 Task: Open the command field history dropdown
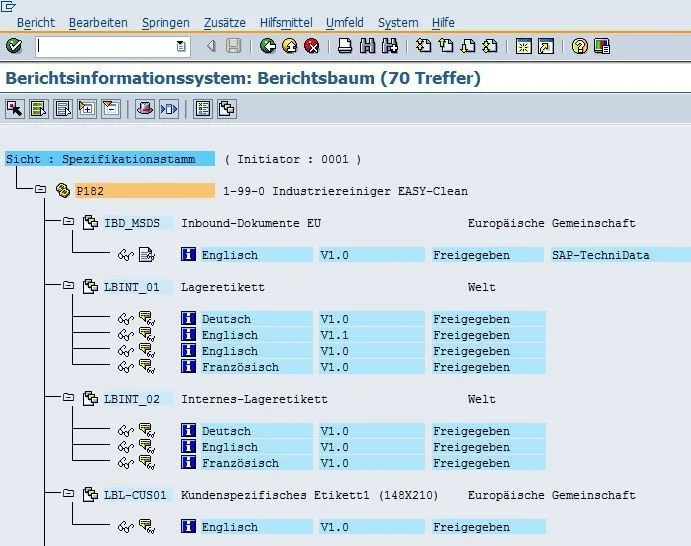click(x=181, y=46)
